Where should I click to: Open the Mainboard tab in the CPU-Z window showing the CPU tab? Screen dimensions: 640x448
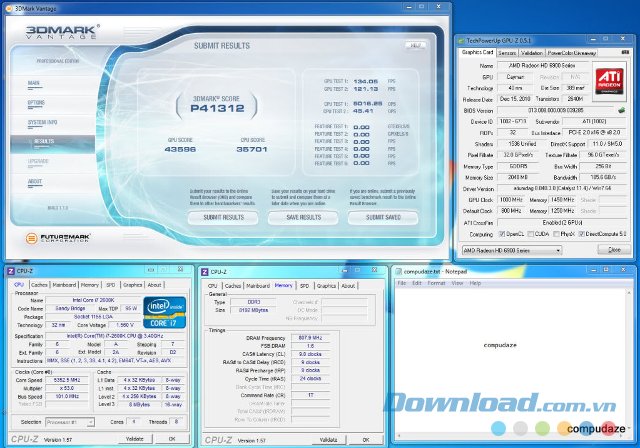coord(64,285)
